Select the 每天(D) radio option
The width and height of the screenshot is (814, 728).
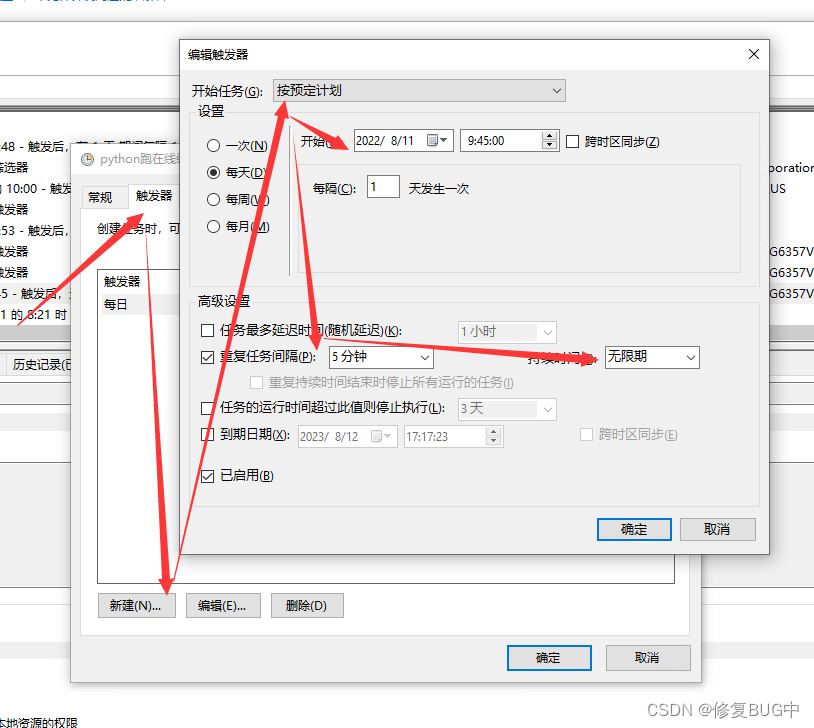coord(213,172)
